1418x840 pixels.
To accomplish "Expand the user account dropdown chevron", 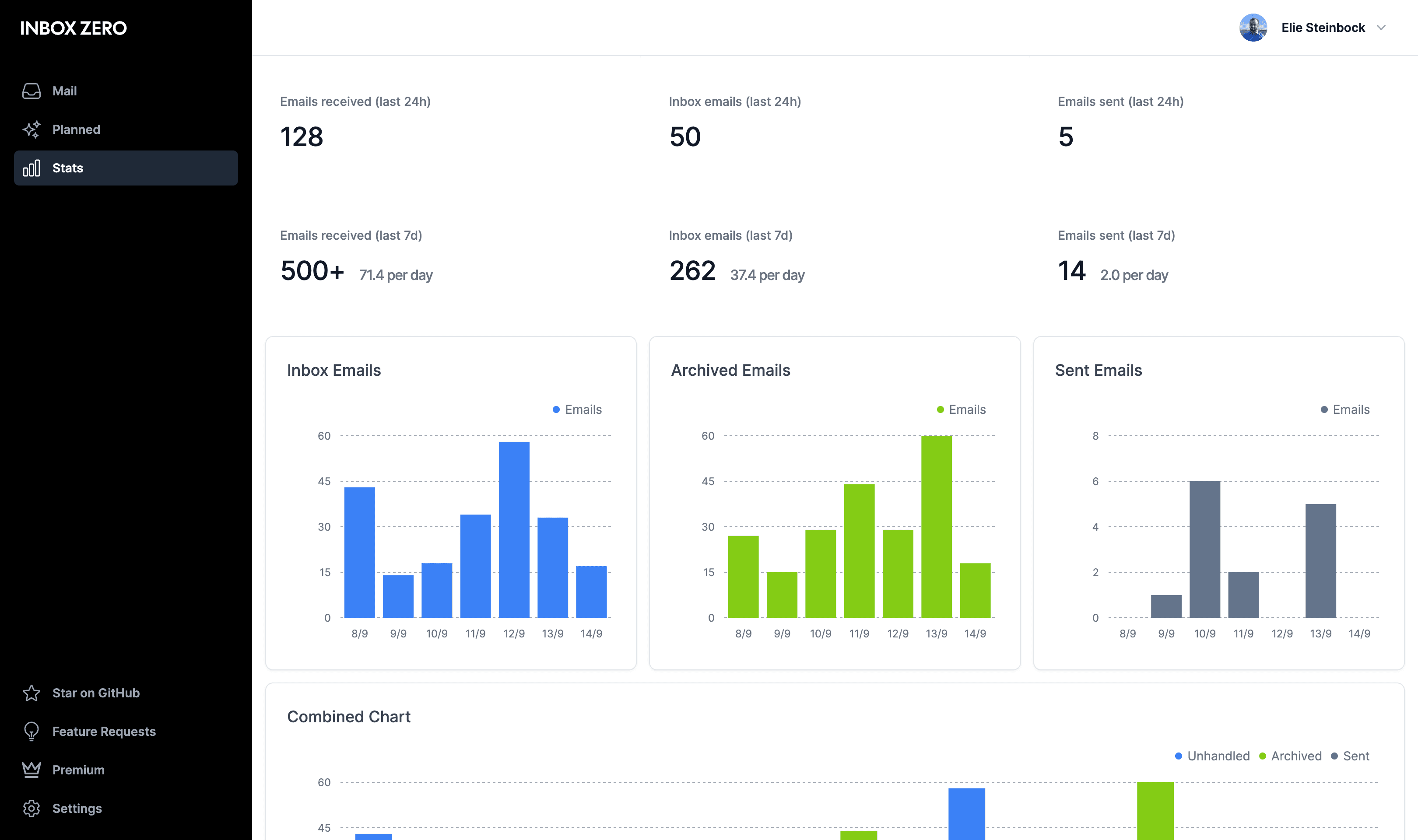I will point(1381,28).
